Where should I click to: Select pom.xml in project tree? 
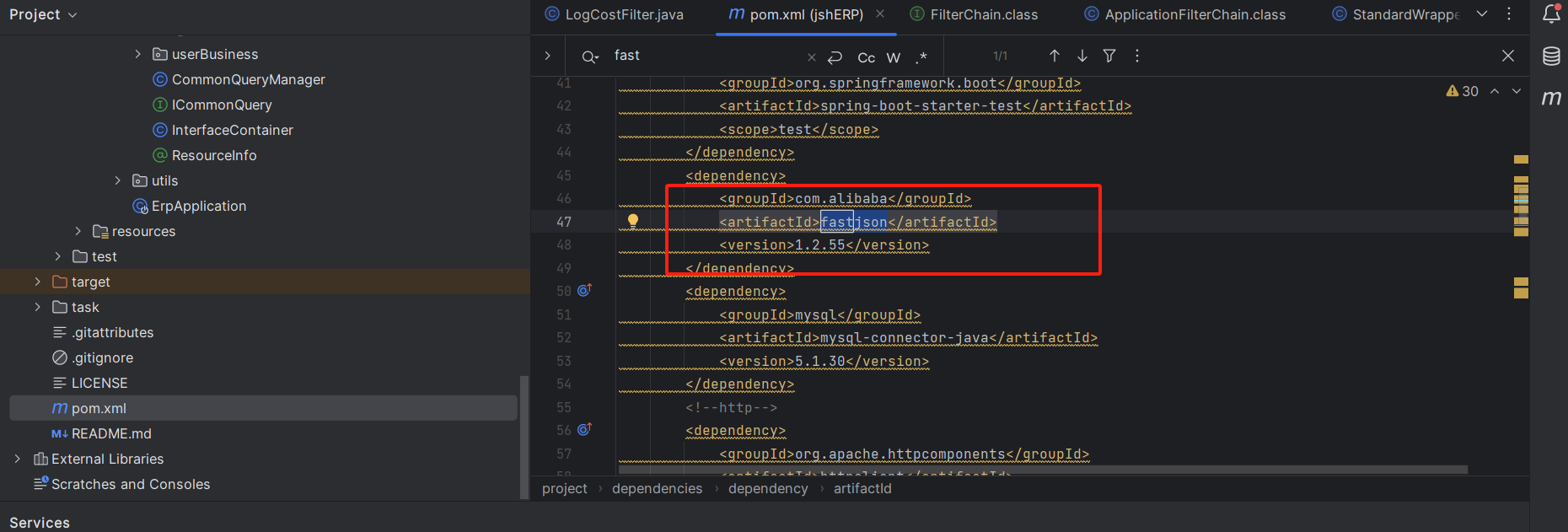coord(263,408)
